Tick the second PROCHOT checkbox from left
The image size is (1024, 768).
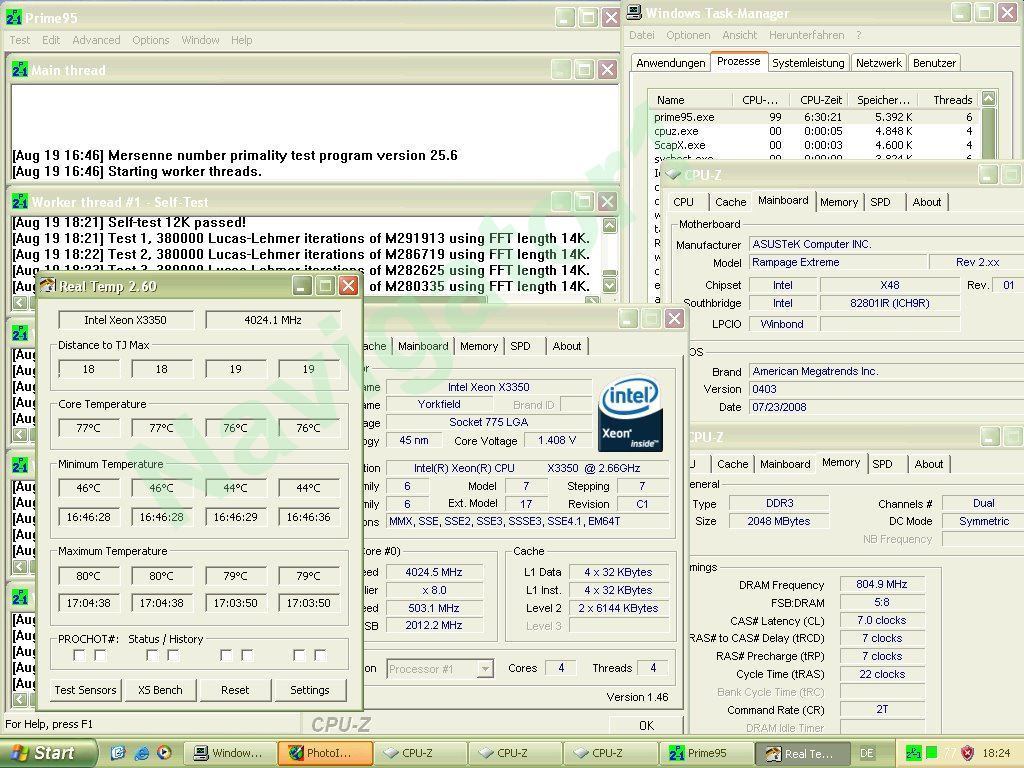point(100,655)
